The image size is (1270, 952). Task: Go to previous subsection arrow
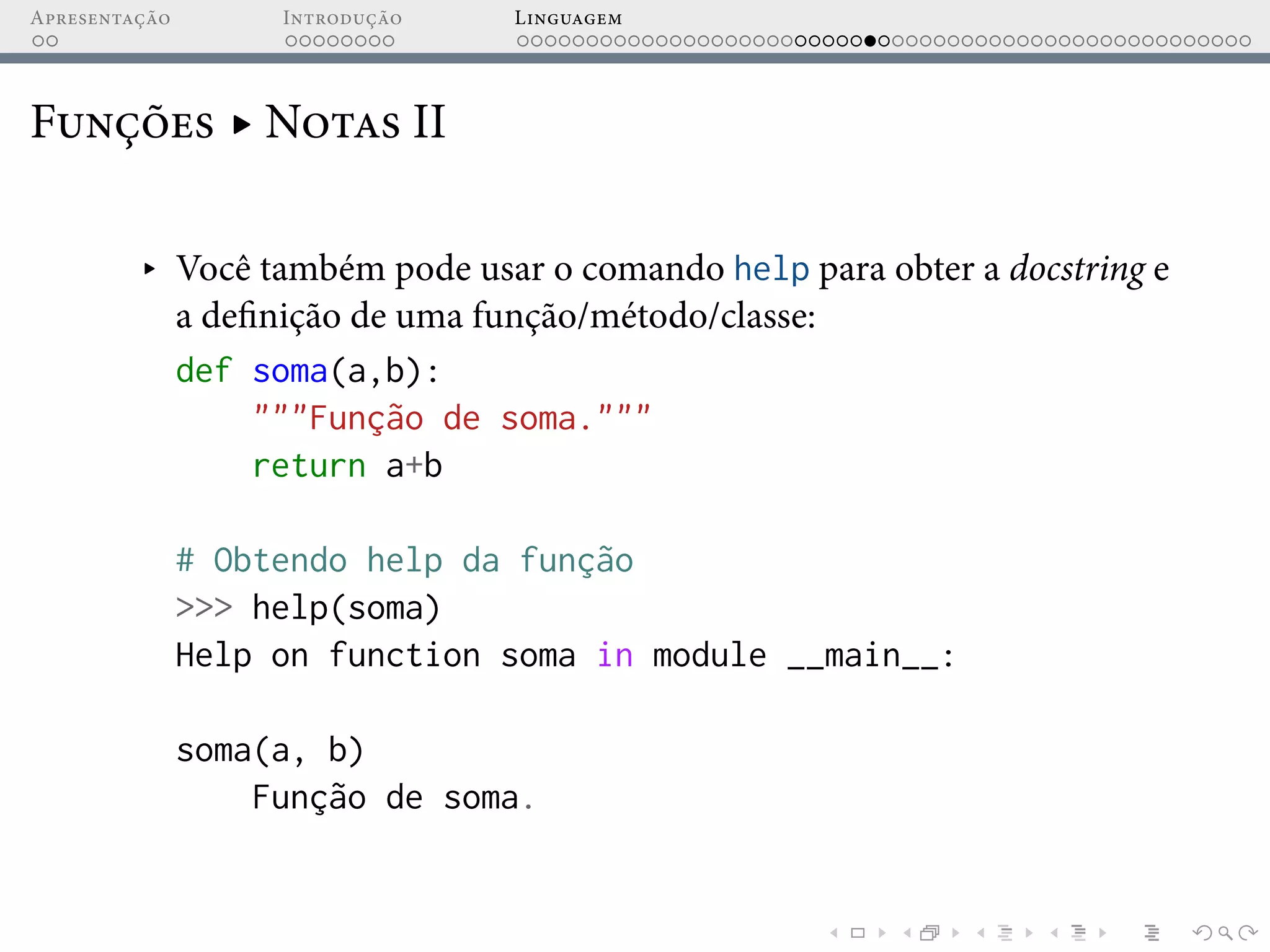pyautogui.click(x=980, y=933)
